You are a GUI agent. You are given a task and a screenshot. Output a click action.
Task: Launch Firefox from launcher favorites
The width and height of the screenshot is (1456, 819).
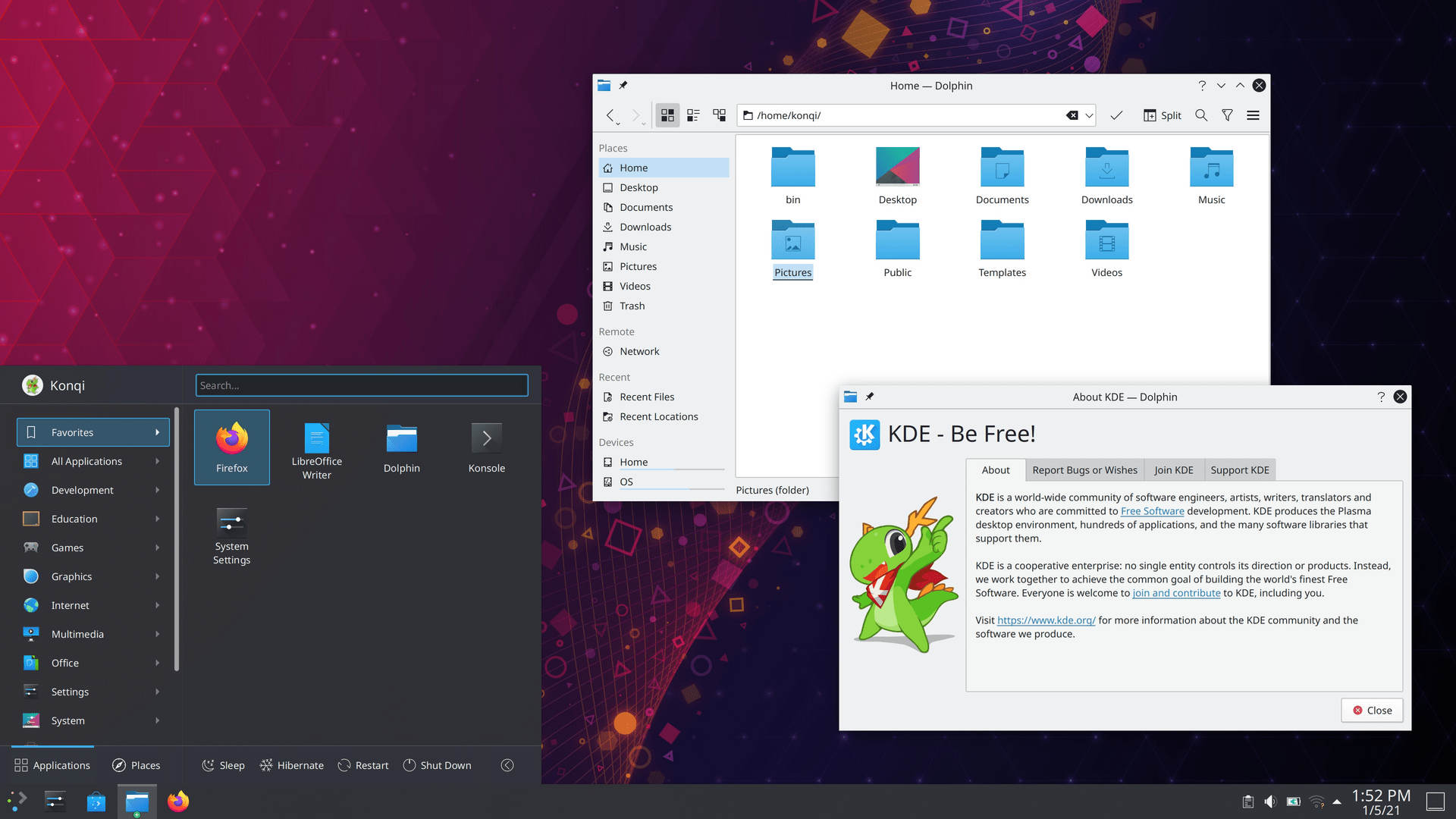click(232, 447)
